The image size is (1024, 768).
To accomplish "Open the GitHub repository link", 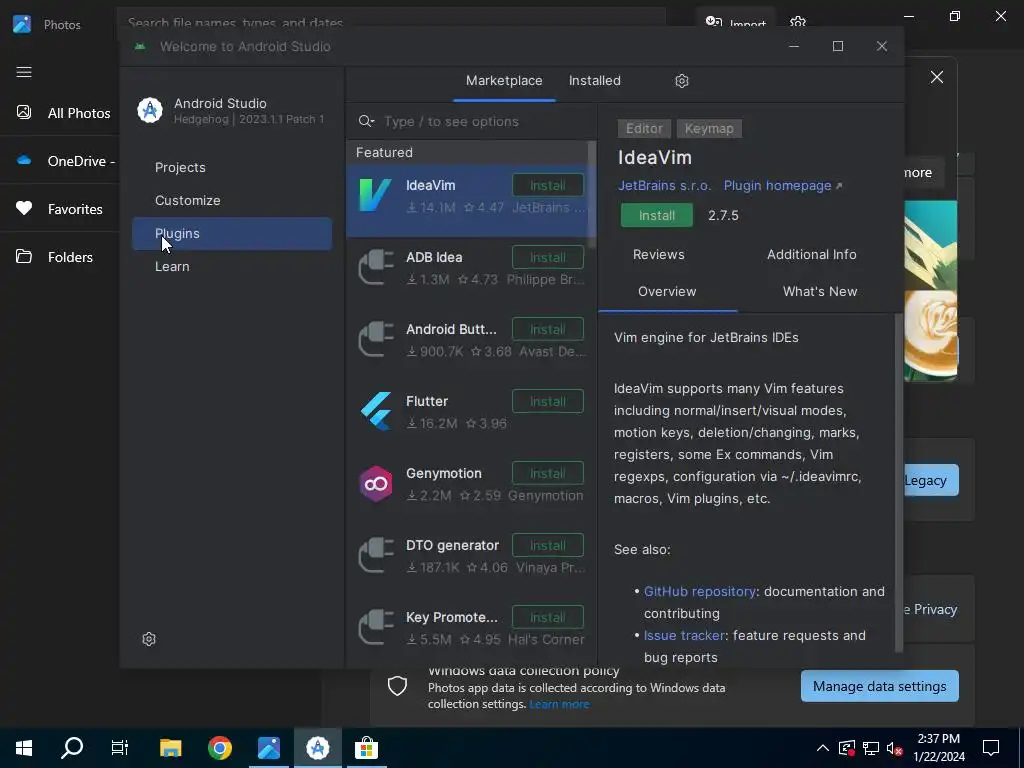I will point(699,591).
